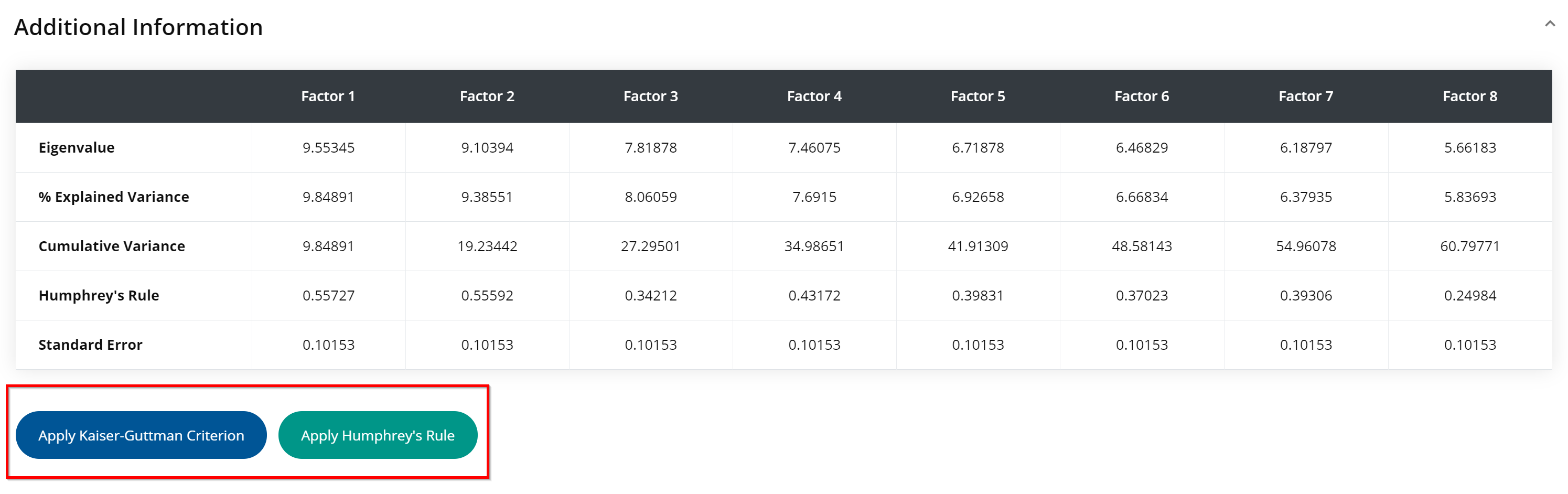The width and height of the screenshot is (1568, 494).
Task: Click explained variance value 6.66834
Action: [1142, 197]
